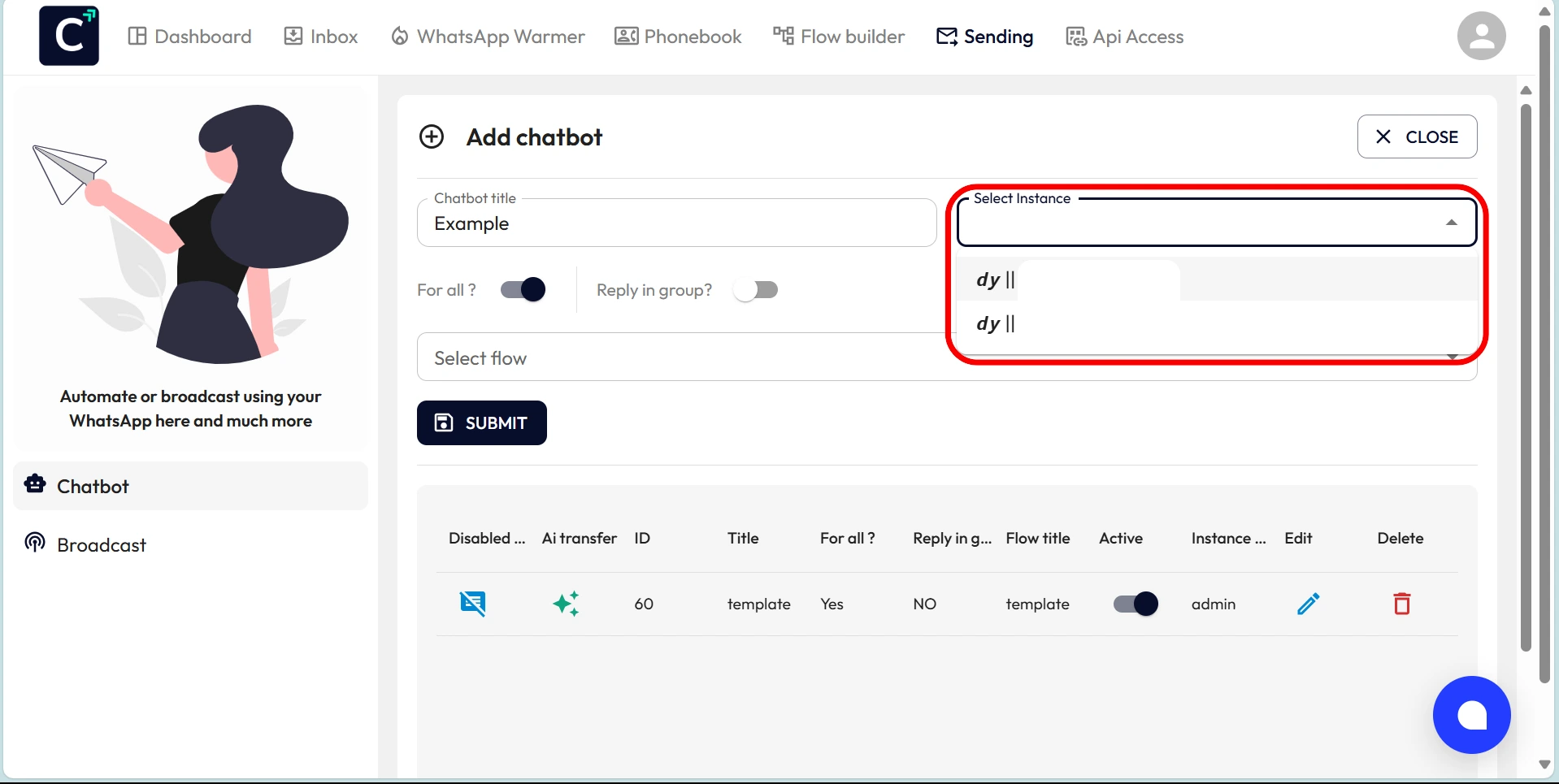The image size is (1559, 784).
Task: Open the Dashboard menu
Action: click(190, 37)
